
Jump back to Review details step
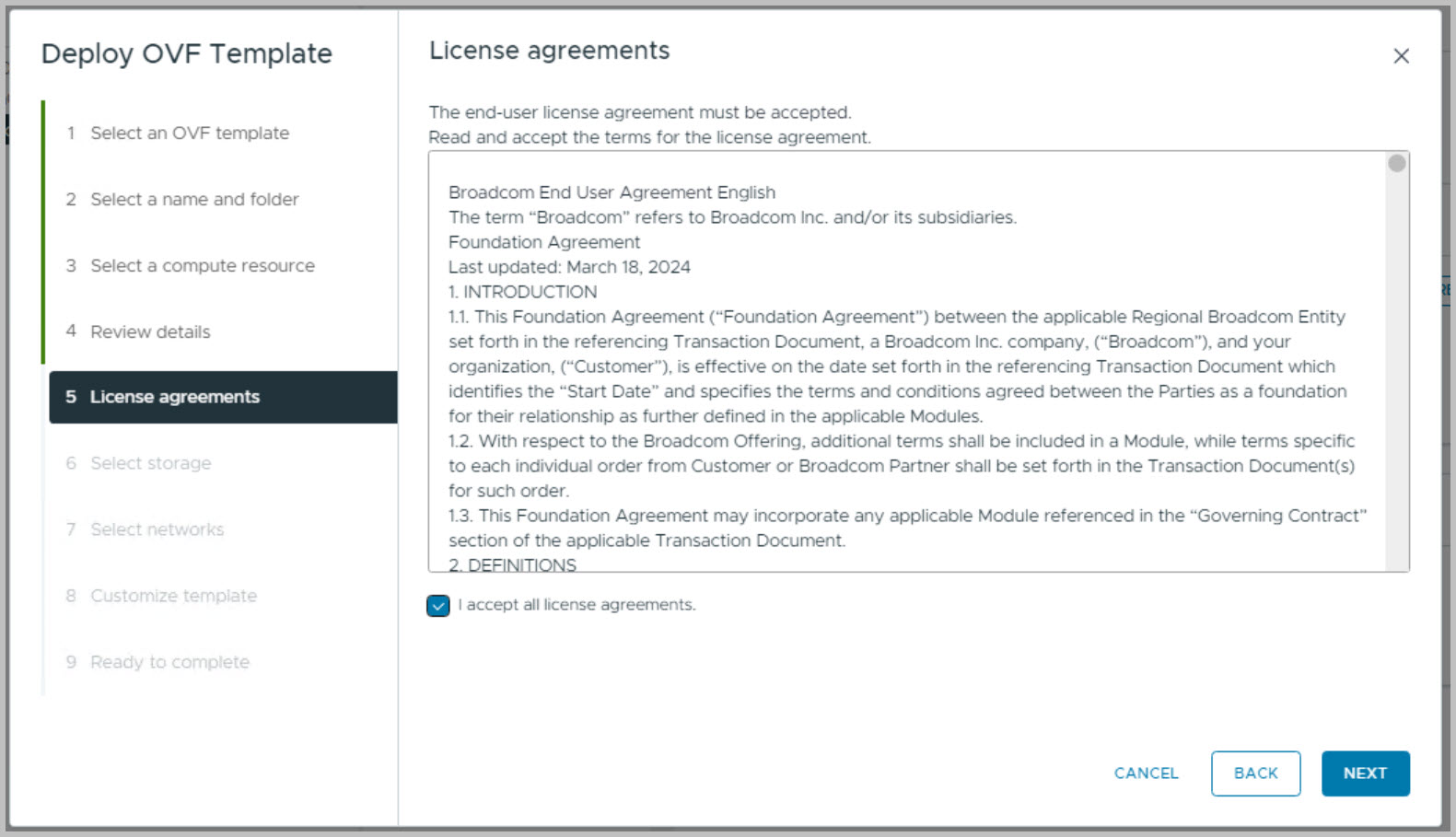click(150, 332)
